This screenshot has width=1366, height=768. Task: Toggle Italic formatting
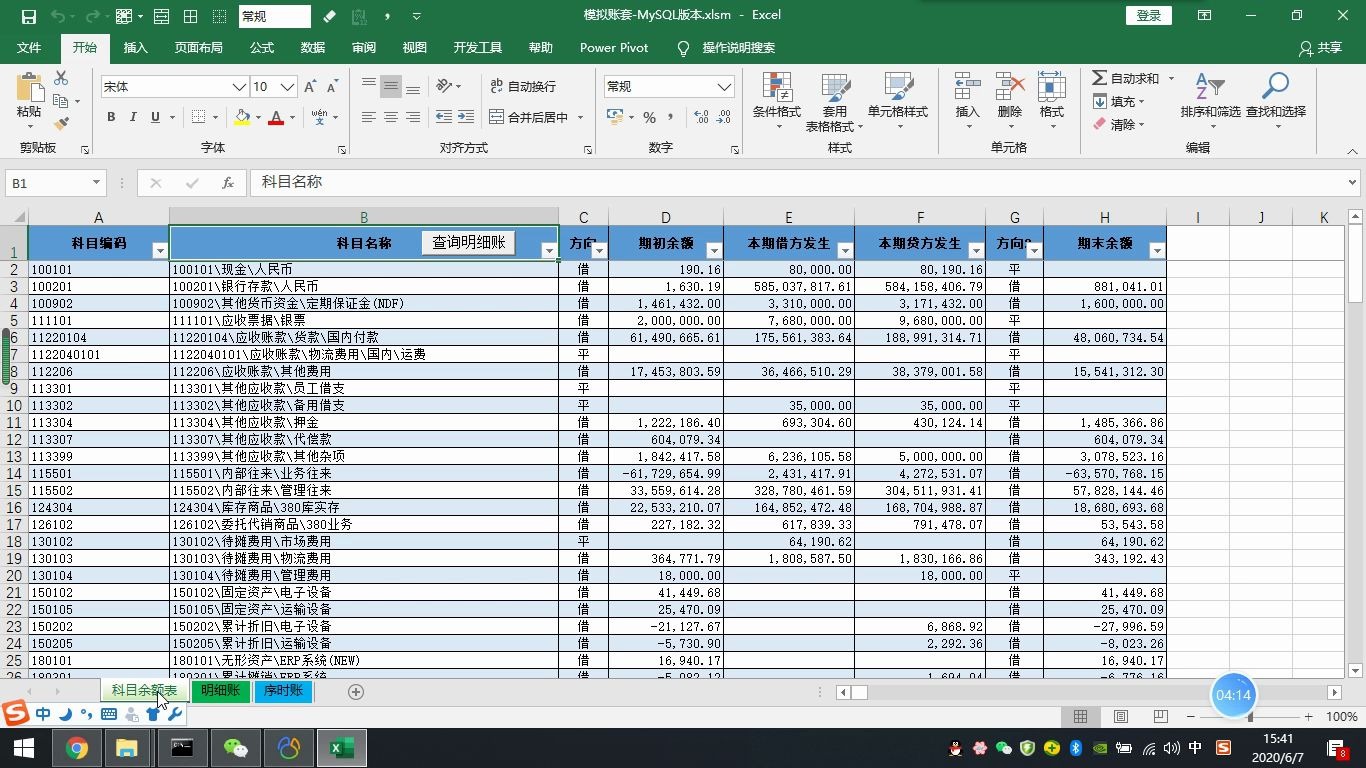tap(133, 118)
